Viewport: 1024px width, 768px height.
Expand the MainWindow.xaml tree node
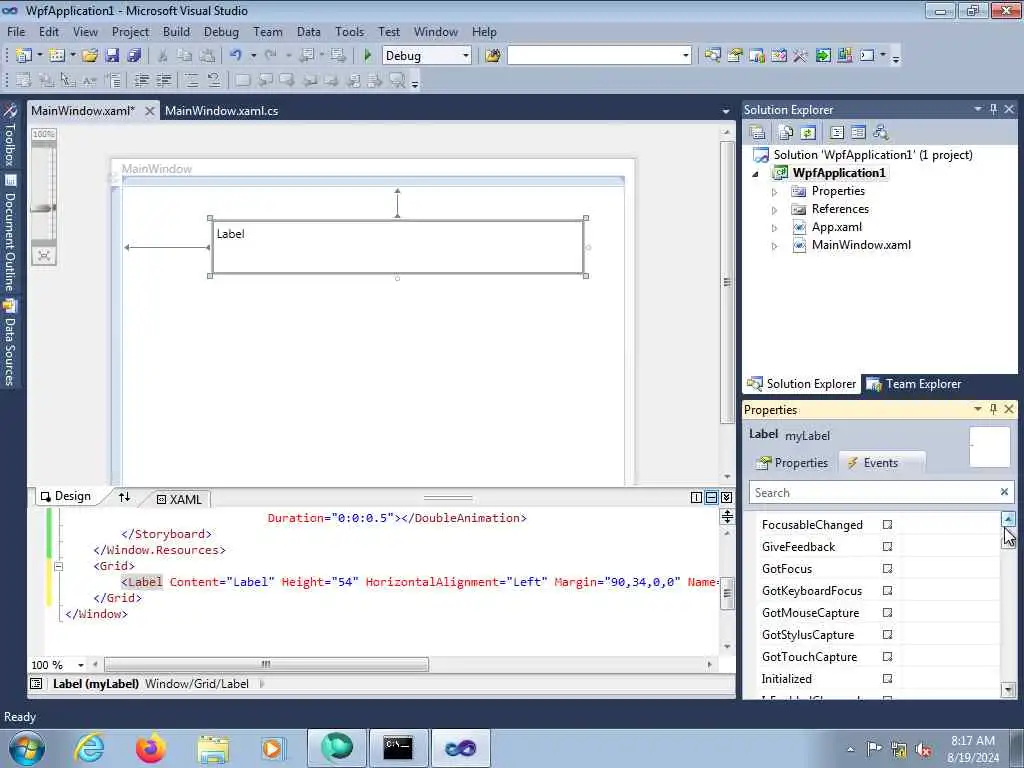click(775, 246)
